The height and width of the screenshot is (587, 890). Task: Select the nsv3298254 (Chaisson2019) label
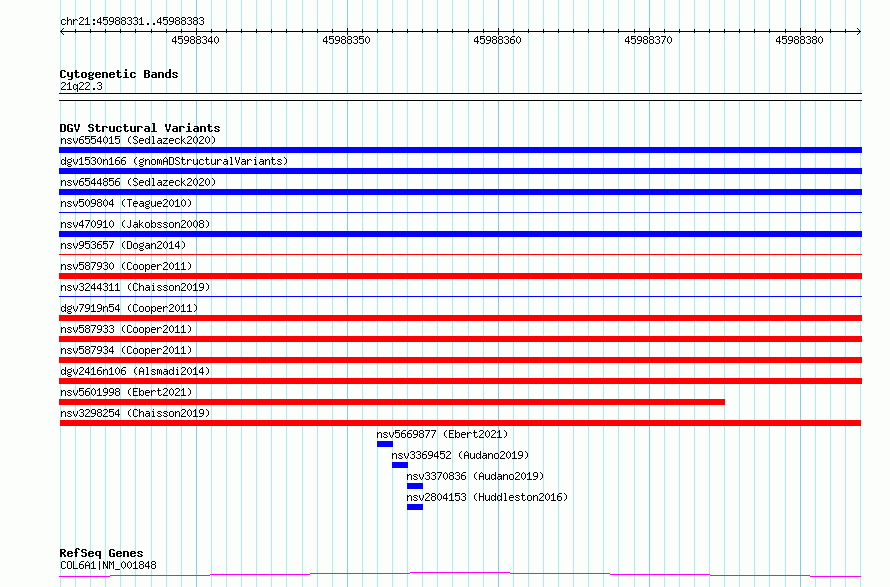coord(135,413)
